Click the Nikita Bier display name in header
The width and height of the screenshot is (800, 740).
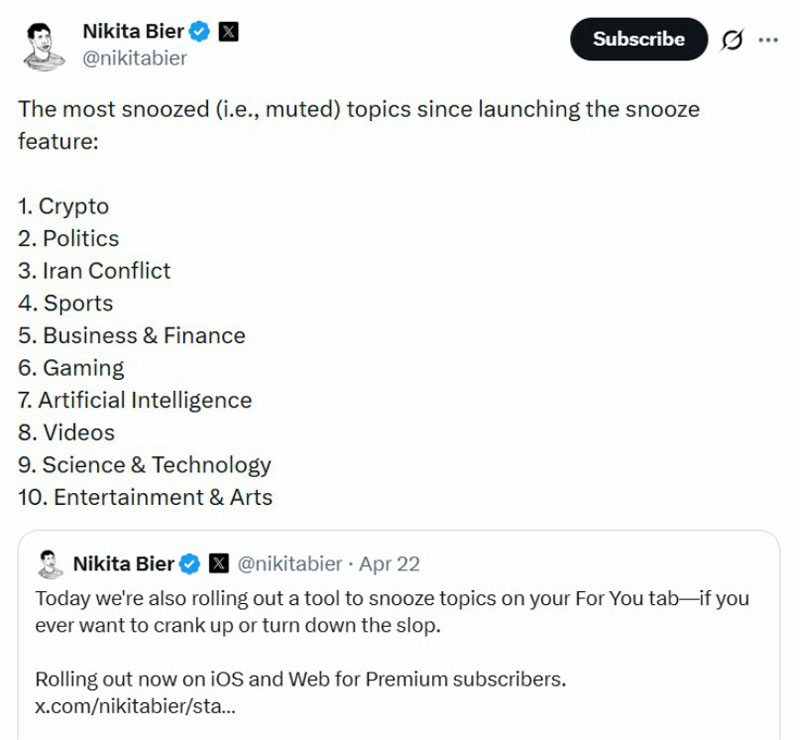(x=134, y=32)
